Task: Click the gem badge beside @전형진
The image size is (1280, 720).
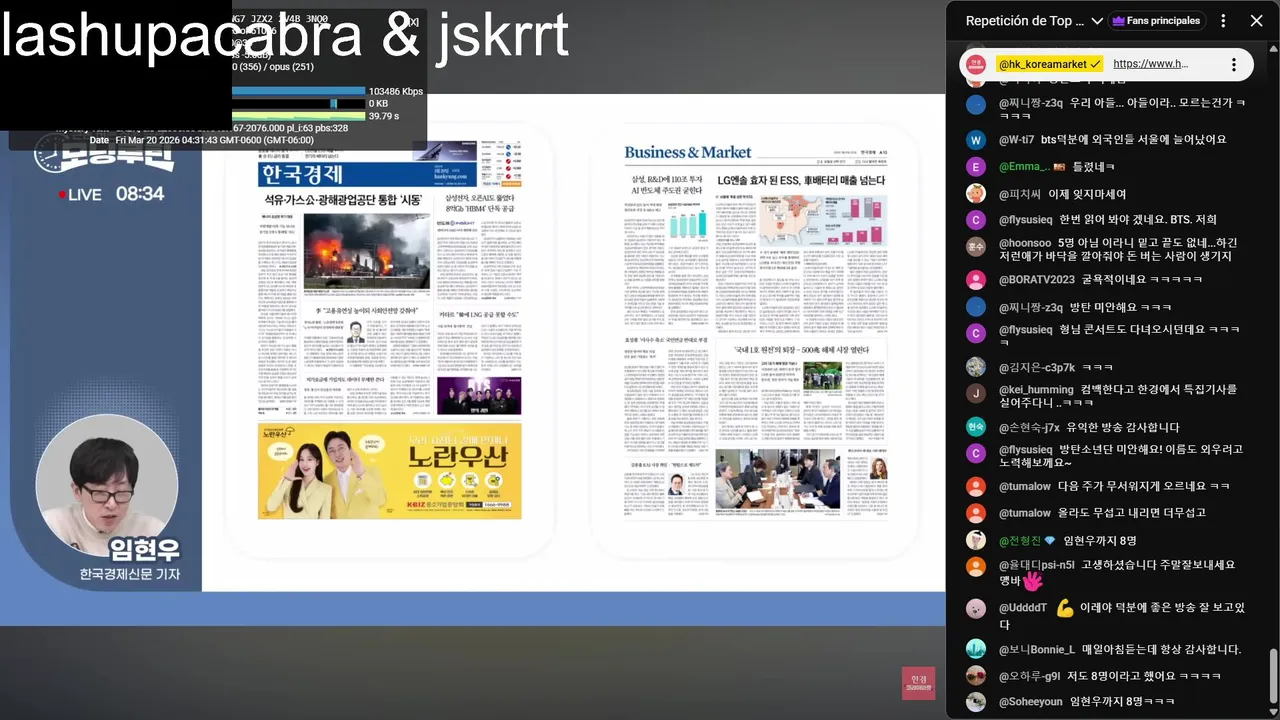Action: pos(1049,540)
